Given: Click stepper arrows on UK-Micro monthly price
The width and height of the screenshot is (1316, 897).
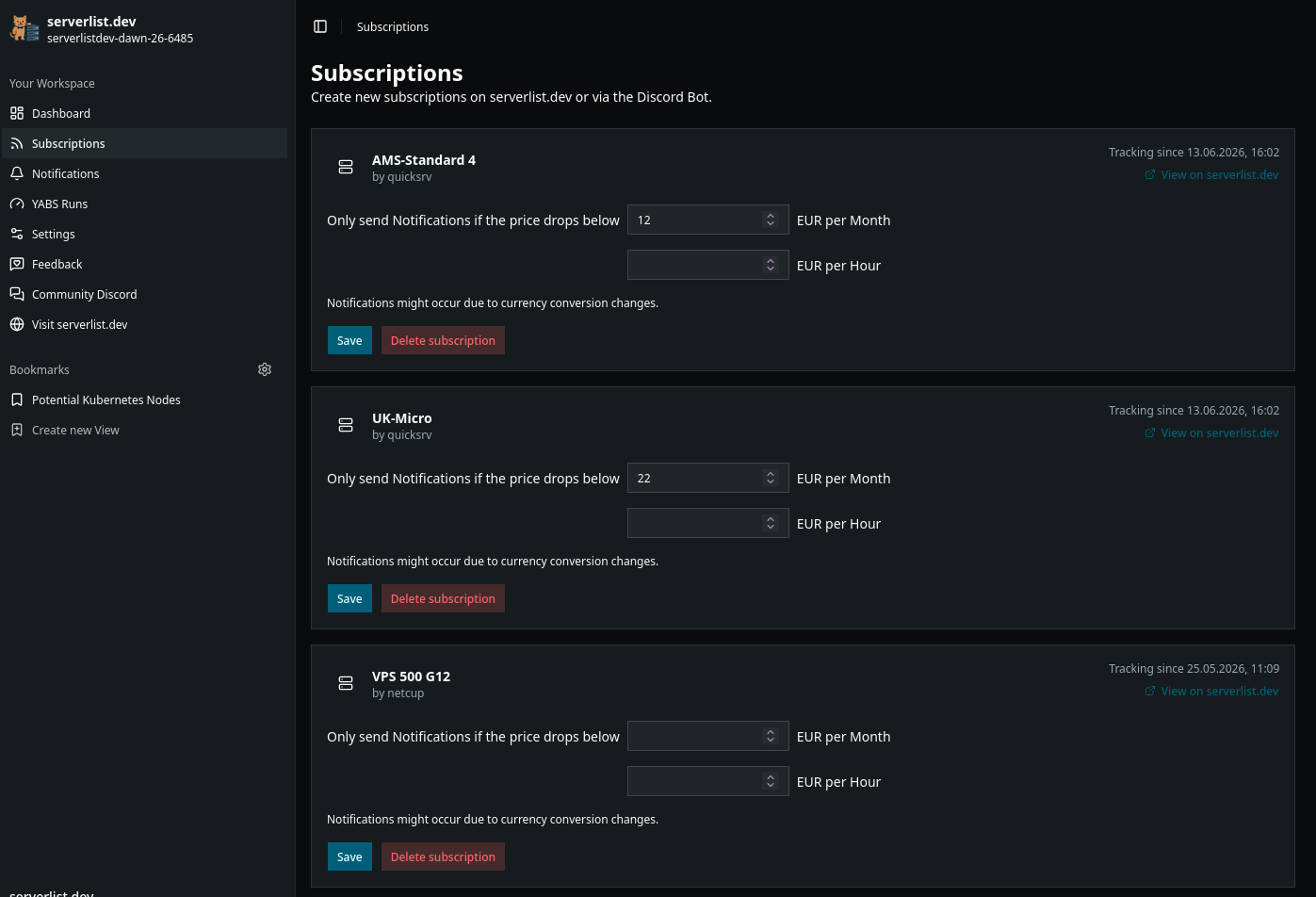Looking at the screenshot, I should (771, 478).
